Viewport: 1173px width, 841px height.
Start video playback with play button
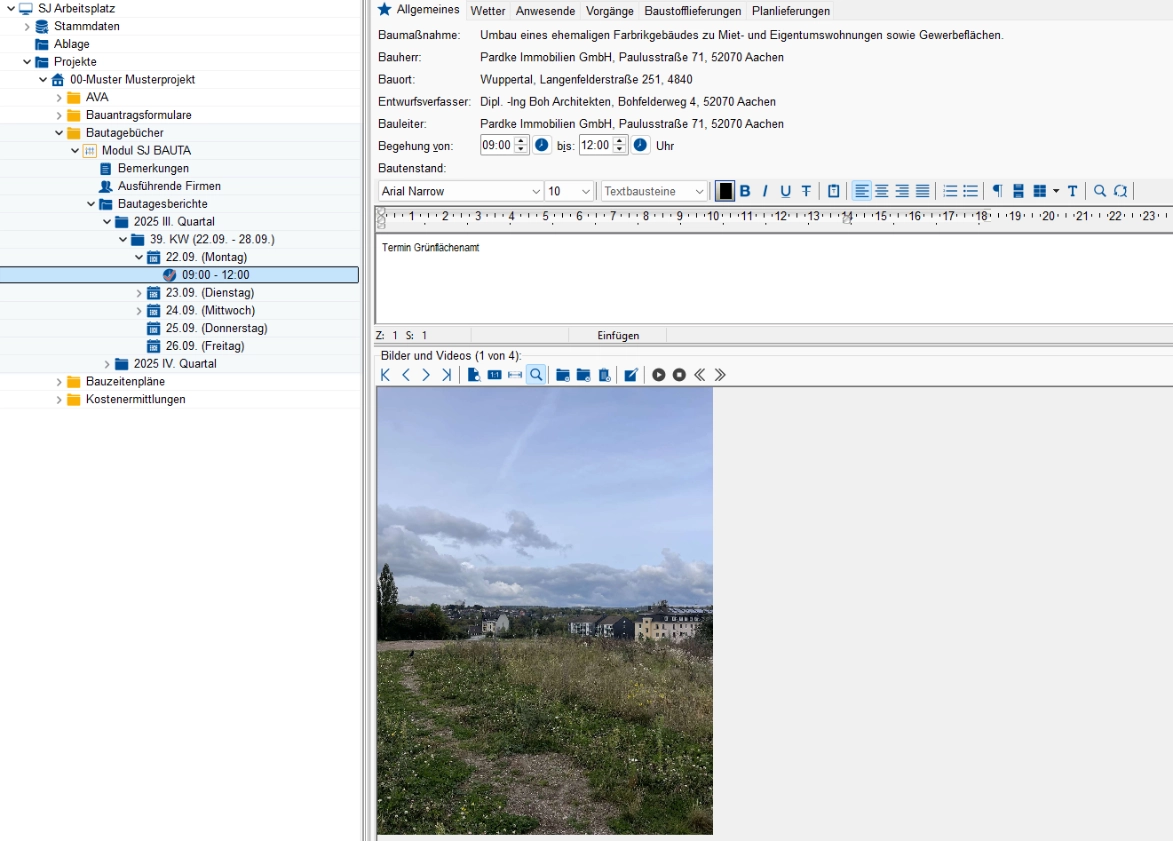pyautogui.click(x=659, y=375)
